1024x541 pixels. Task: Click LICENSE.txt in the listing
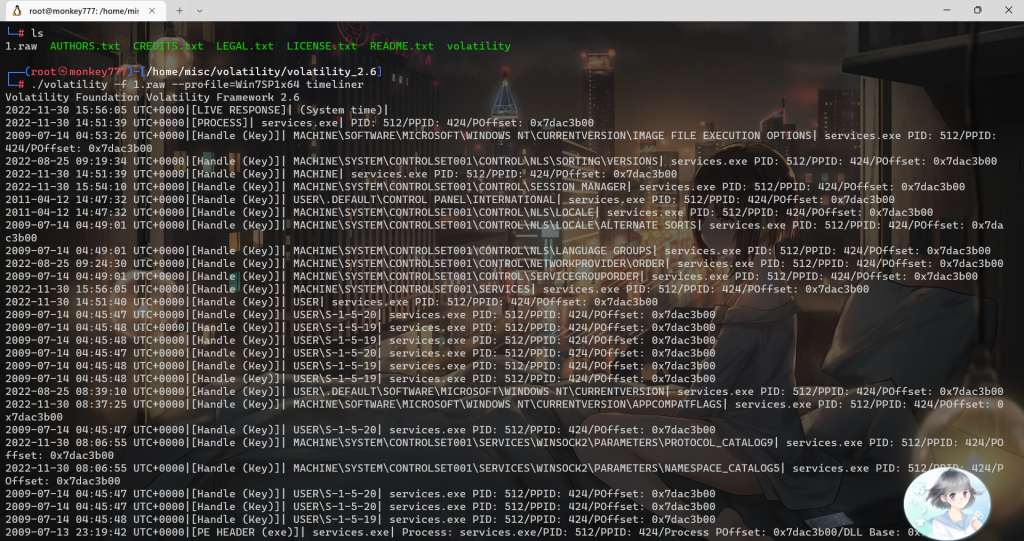[x=321, y=46]
